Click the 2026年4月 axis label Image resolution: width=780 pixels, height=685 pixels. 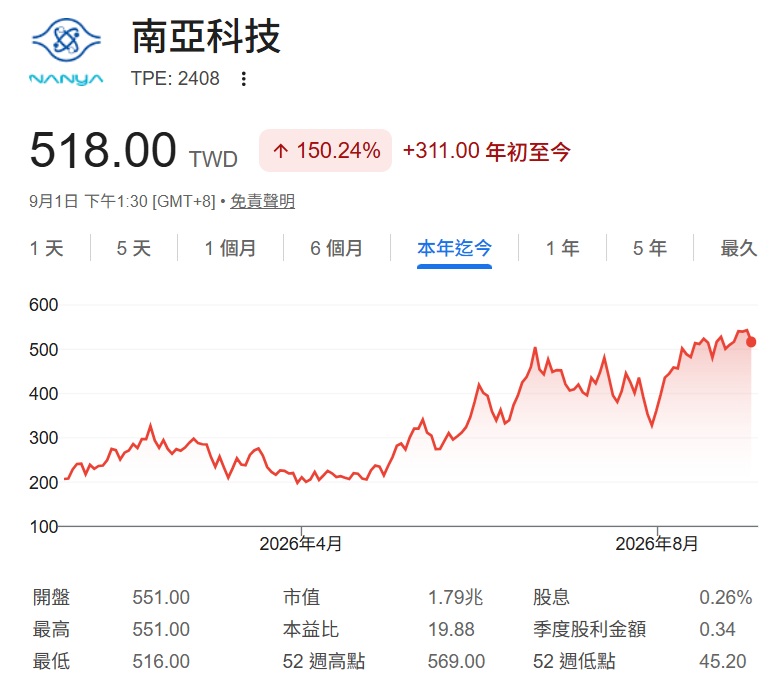pyautogui.click(x=300, y=544)
